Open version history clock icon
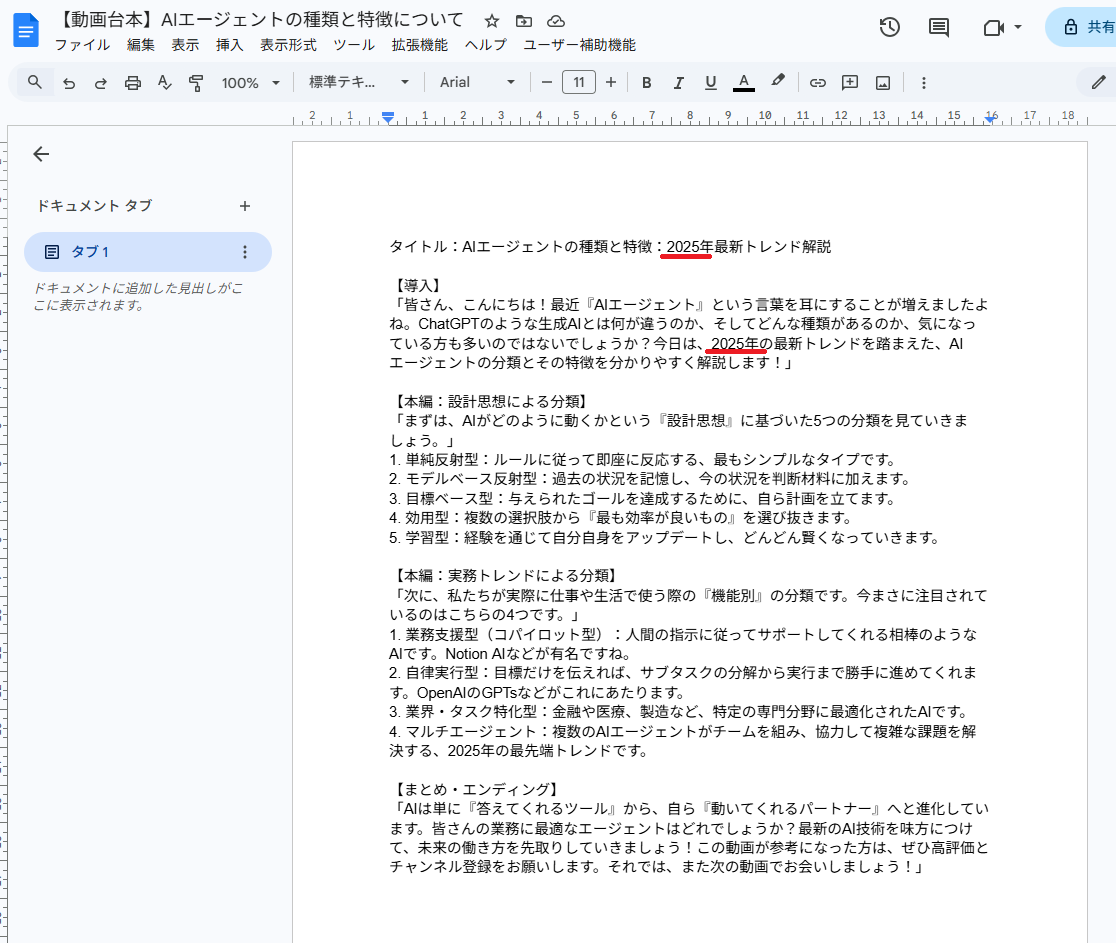 pos(889,27)
